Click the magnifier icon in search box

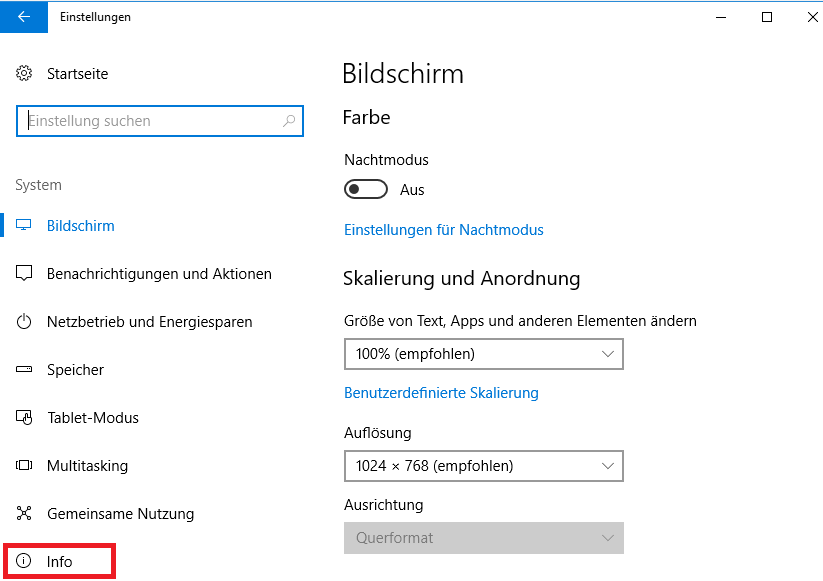pyautogui.click(x=289, y=121)
